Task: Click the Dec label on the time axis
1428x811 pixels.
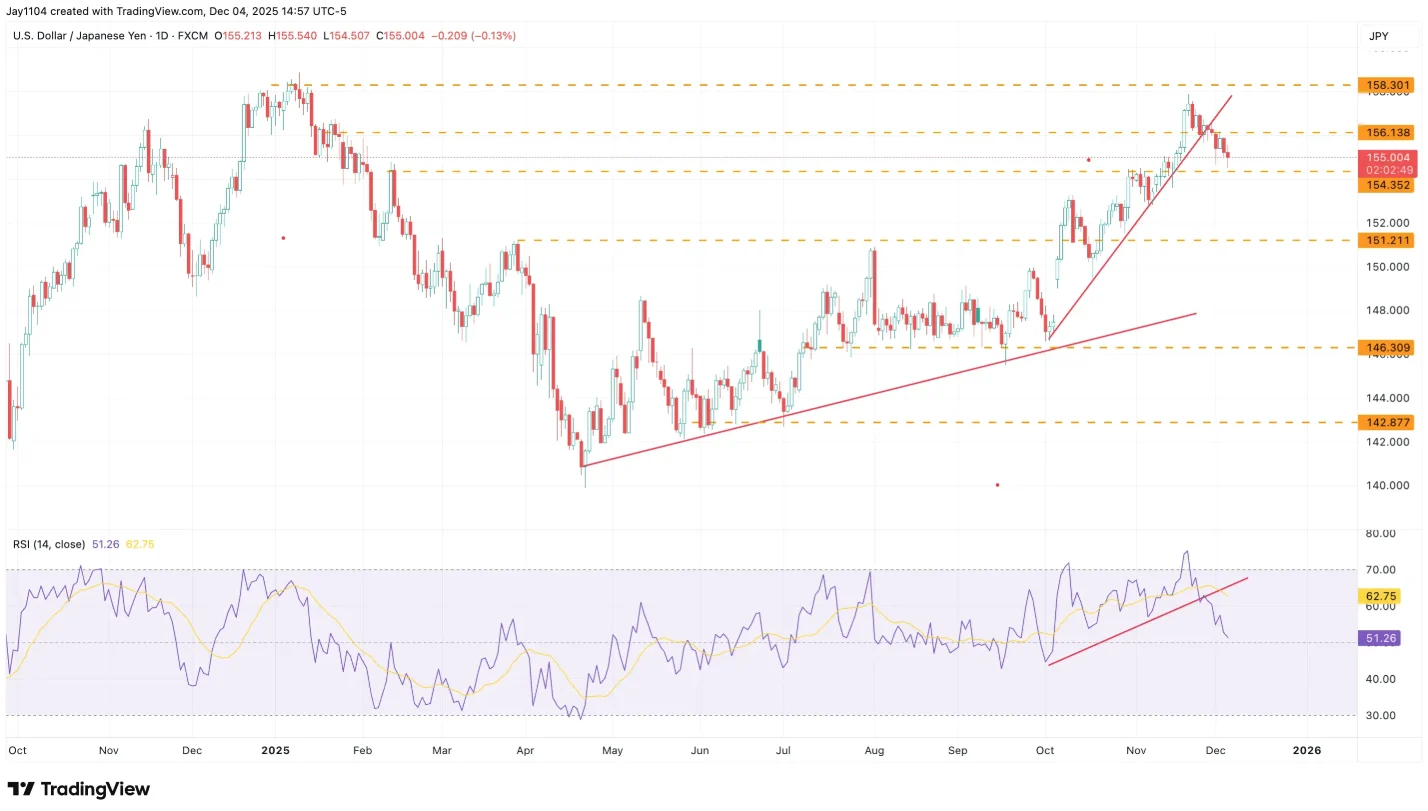Action: point(1215,750)
